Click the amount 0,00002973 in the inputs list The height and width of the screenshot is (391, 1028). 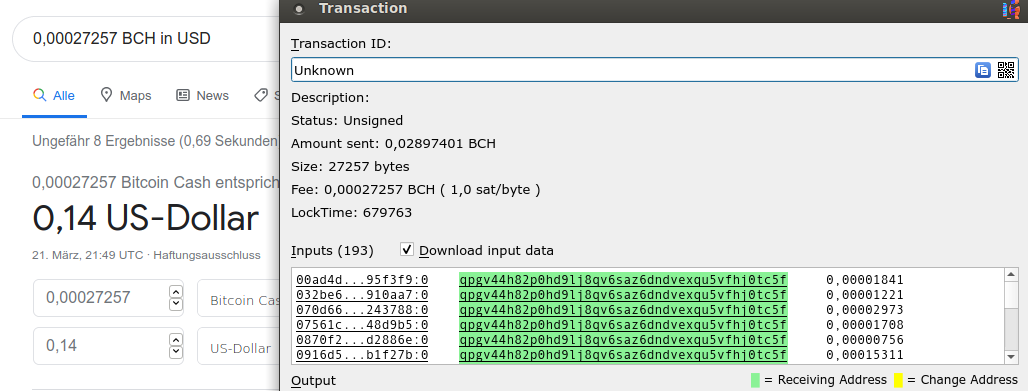click(x=865, y=310)
